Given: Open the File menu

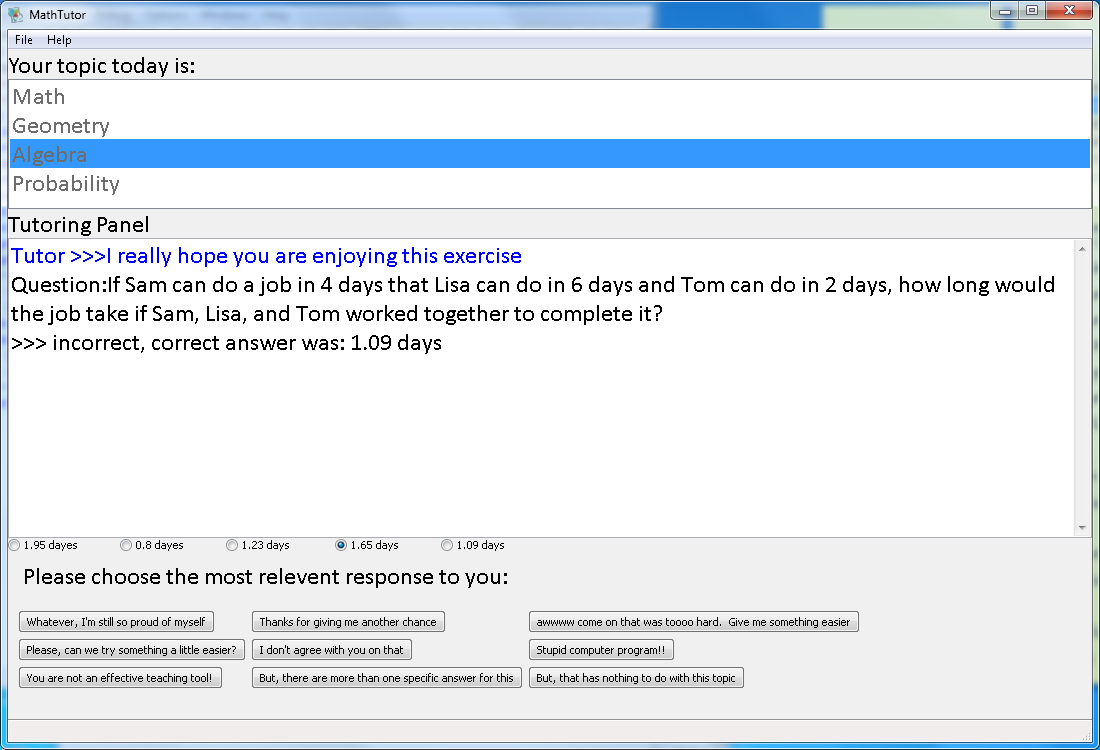Looking at the screenshot, I should tap(24, 40).
